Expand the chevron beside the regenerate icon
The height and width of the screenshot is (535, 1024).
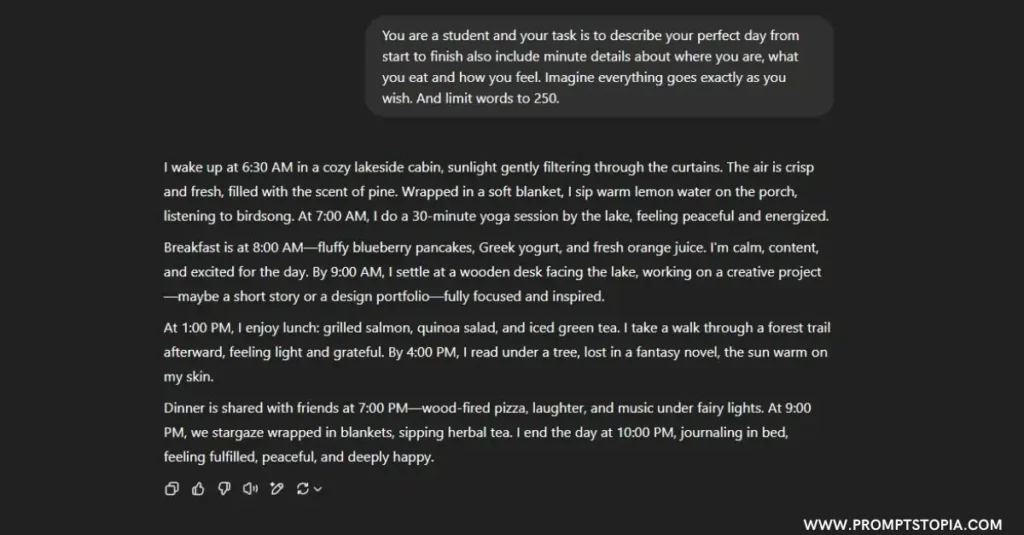point(318,489)
